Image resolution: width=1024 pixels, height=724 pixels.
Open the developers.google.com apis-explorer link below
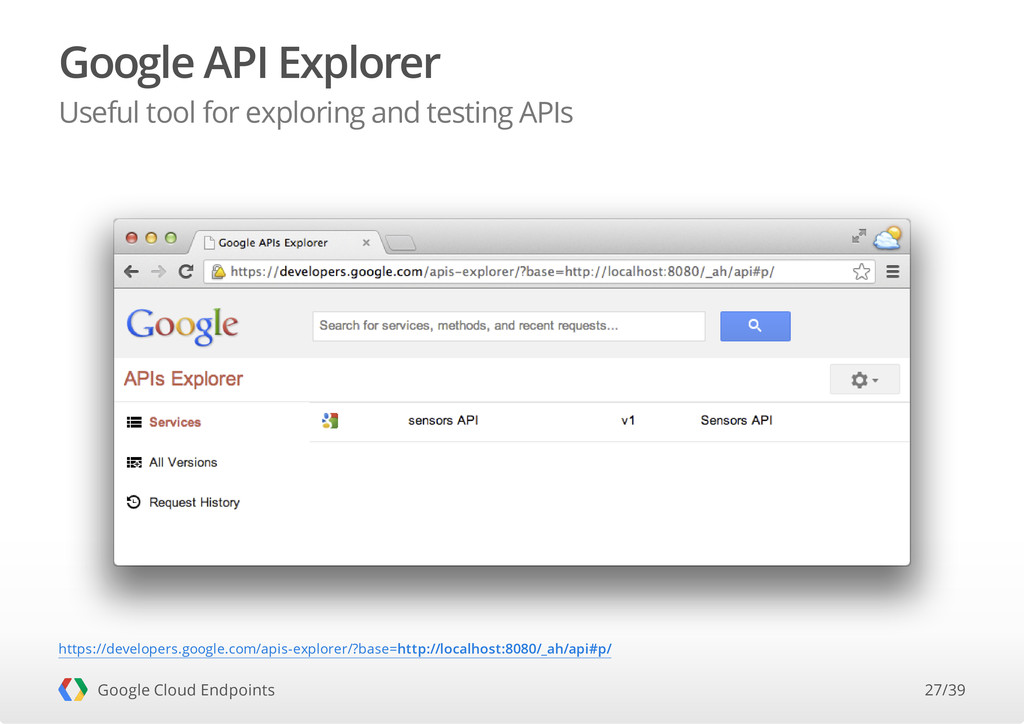335,649
